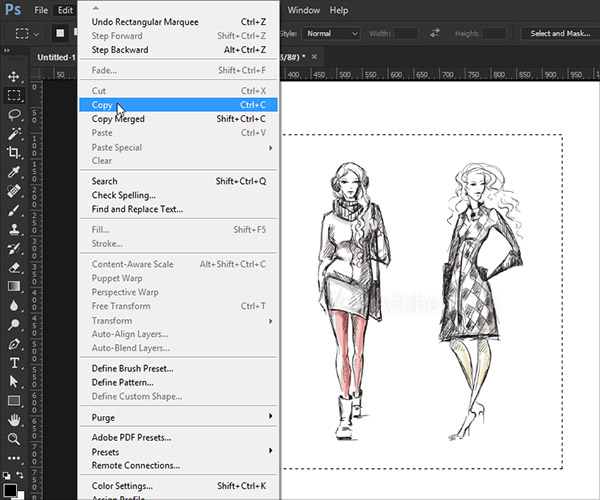Select the Crop tool

coord(14,153)
